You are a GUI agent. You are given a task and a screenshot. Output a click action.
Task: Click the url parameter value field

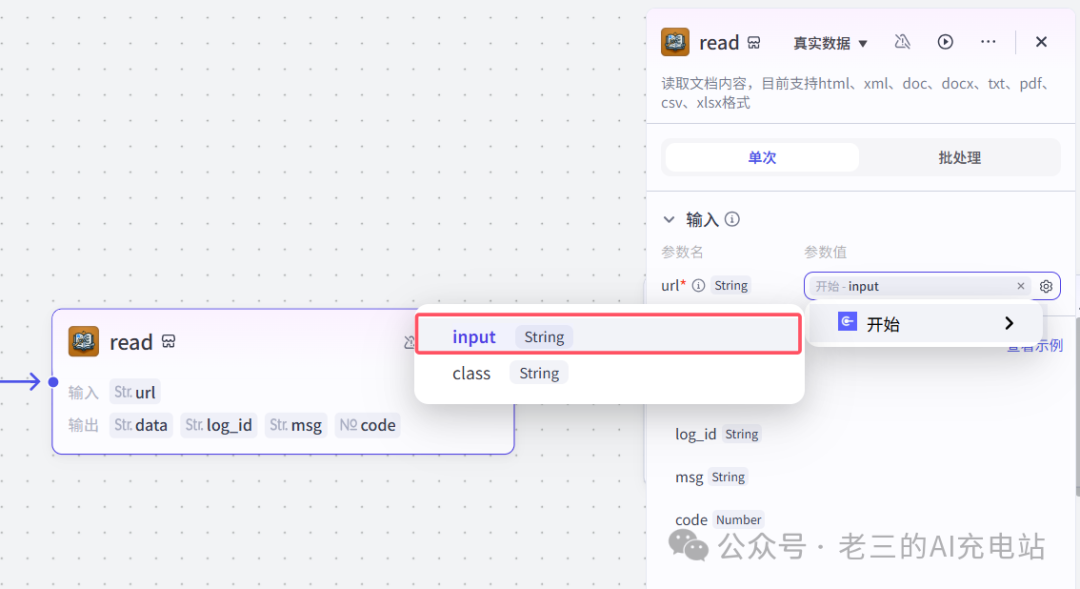(931, 286)
